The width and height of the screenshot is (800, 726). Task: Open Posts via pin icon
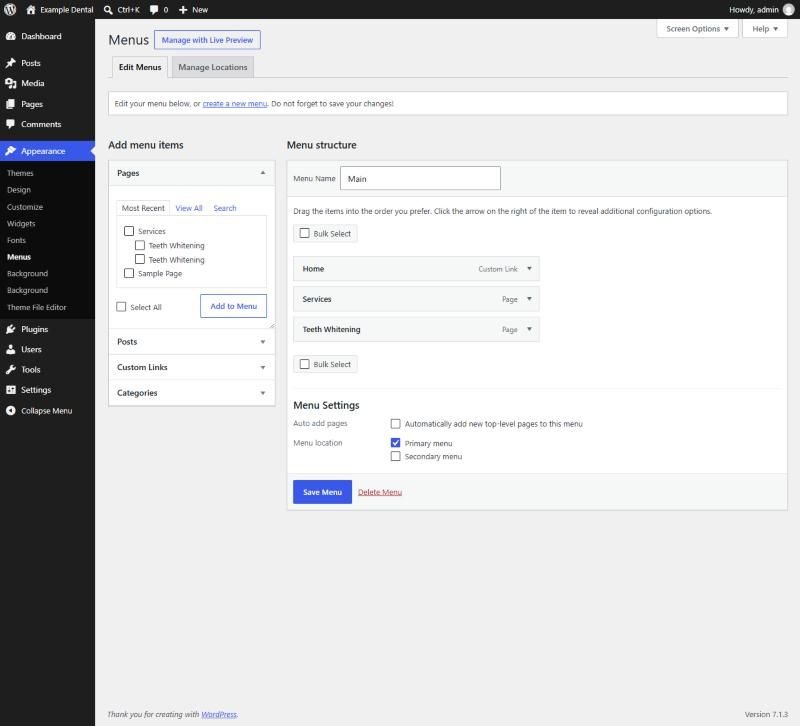tap(11, 63)
